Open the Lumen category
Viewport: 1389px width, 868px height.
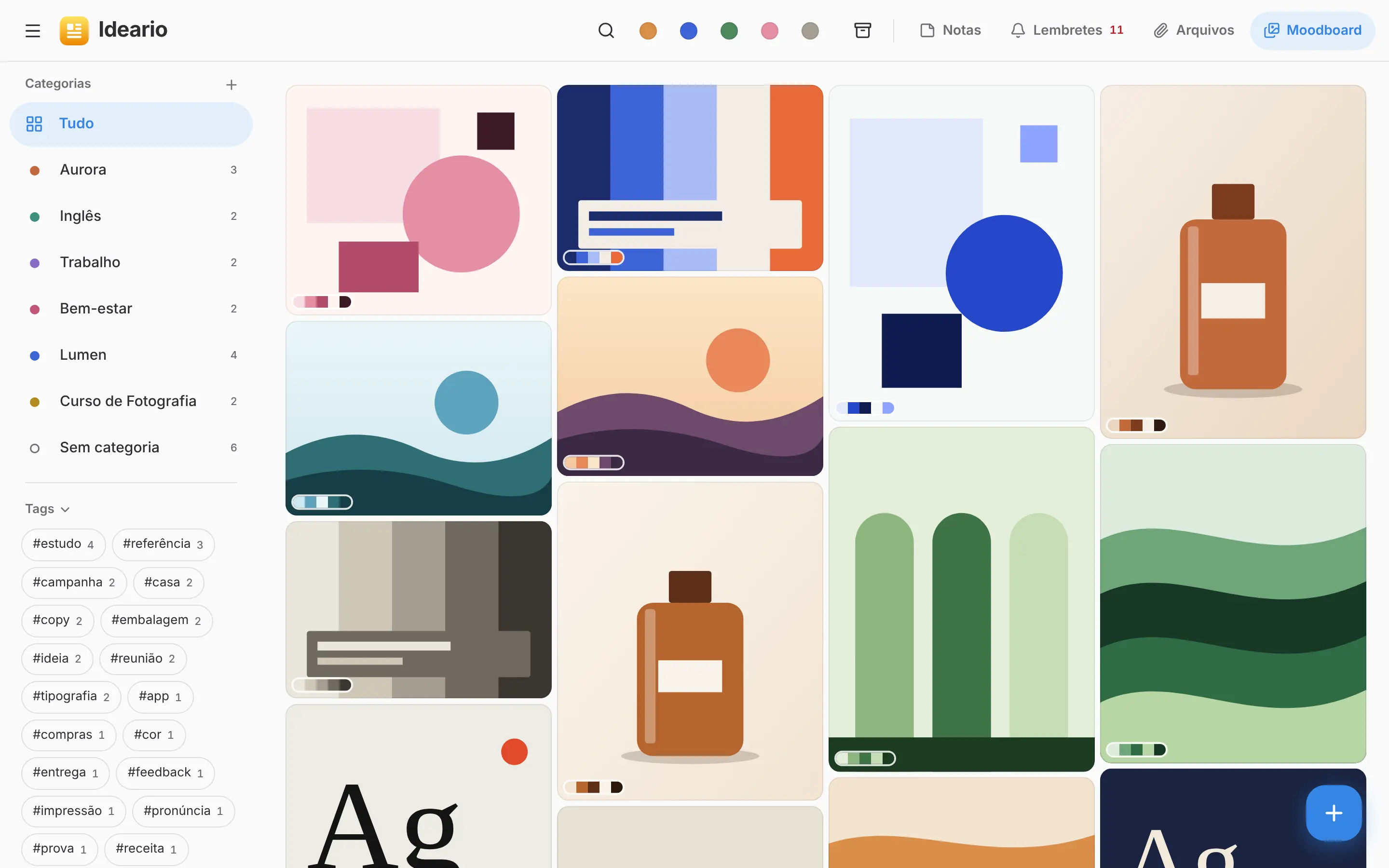point(131,355)
